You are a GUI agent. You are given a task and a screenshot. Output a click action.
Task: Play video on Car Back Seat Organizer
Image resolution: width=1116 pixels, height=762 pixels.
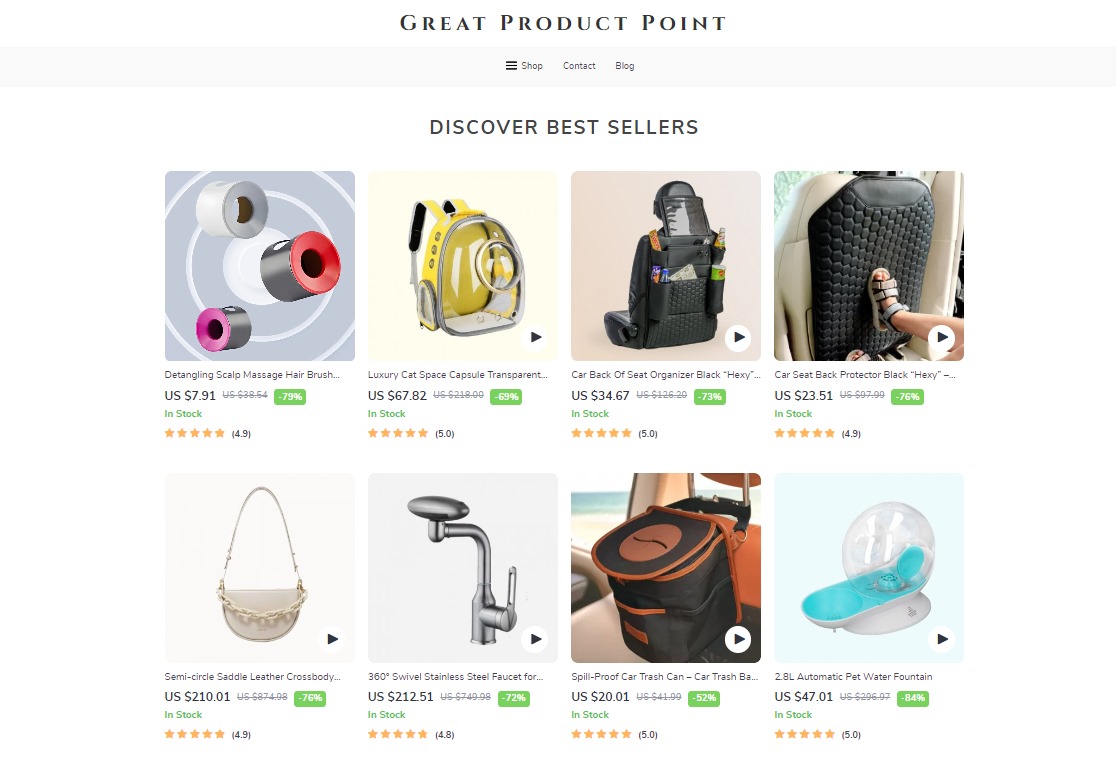click(738, 337)
